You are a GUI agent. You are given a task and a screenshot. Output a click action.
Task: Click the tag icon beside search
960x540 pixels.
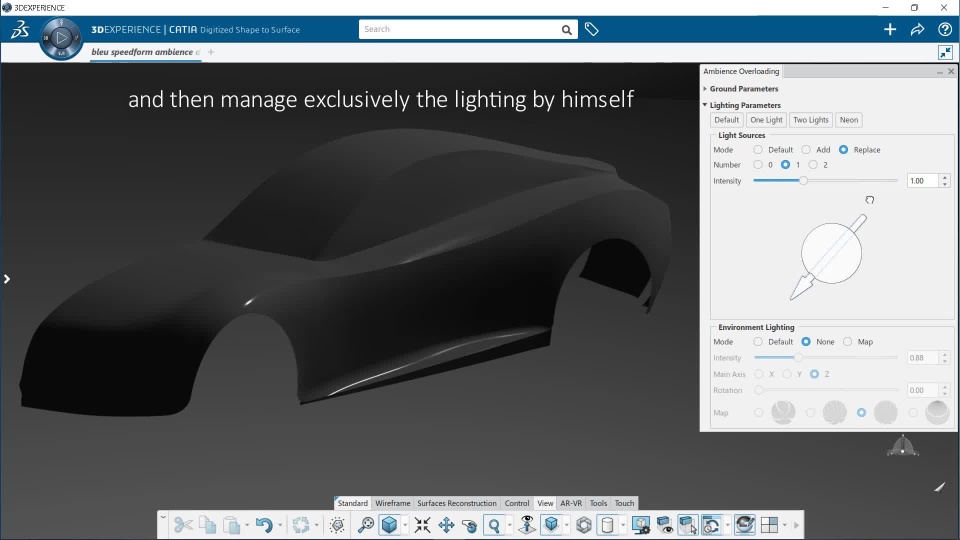[x=592, y=30]
